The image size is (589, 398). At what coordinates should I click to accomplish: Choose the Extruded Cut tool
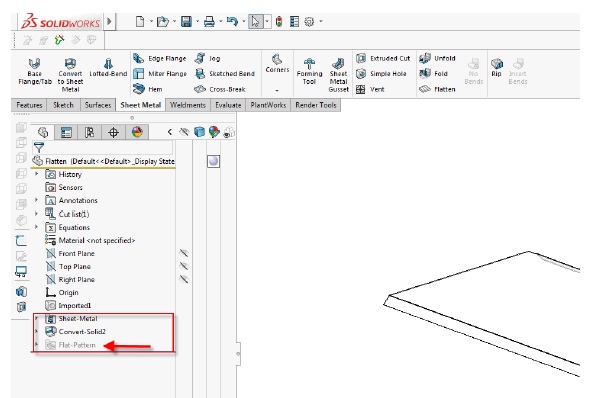pos(383,58)
